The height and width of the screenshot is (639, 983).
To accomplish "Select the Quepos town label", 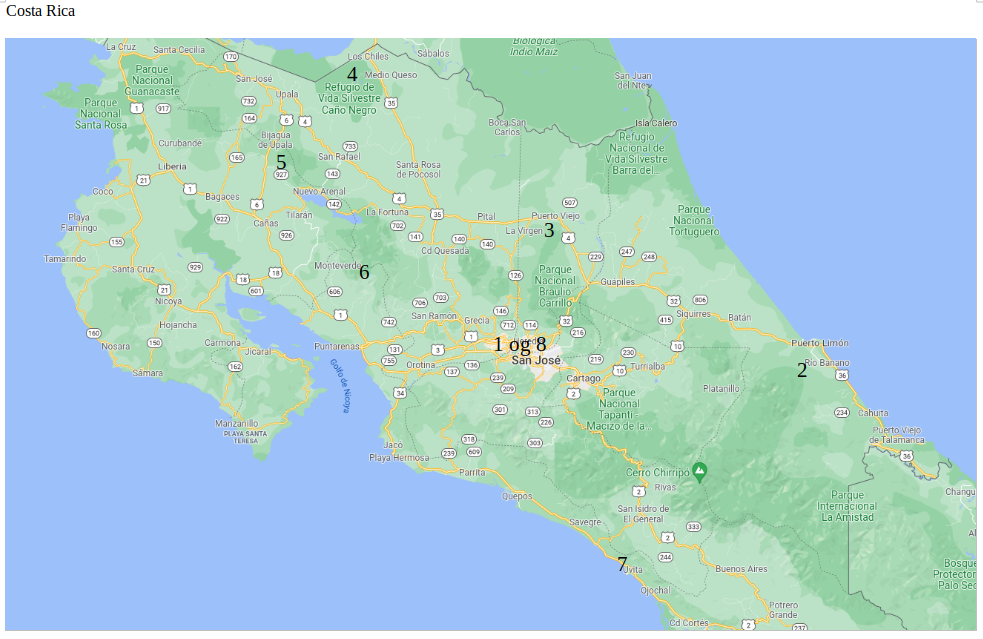I will pos(517,495).
